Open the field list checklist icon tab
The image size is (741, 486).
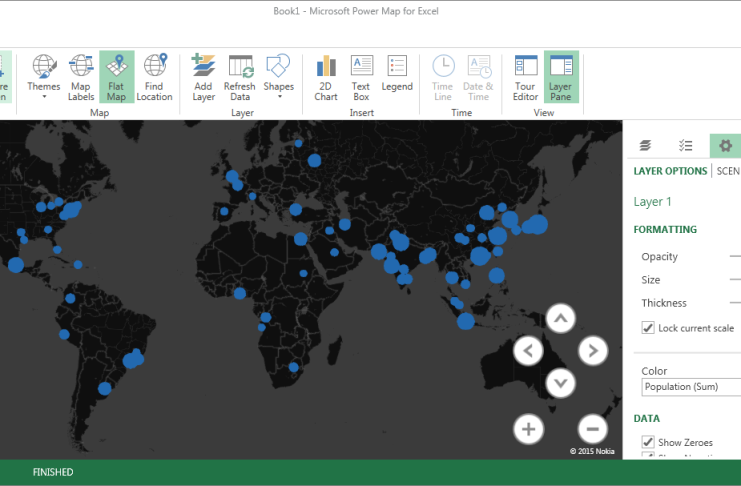[685, 146]
